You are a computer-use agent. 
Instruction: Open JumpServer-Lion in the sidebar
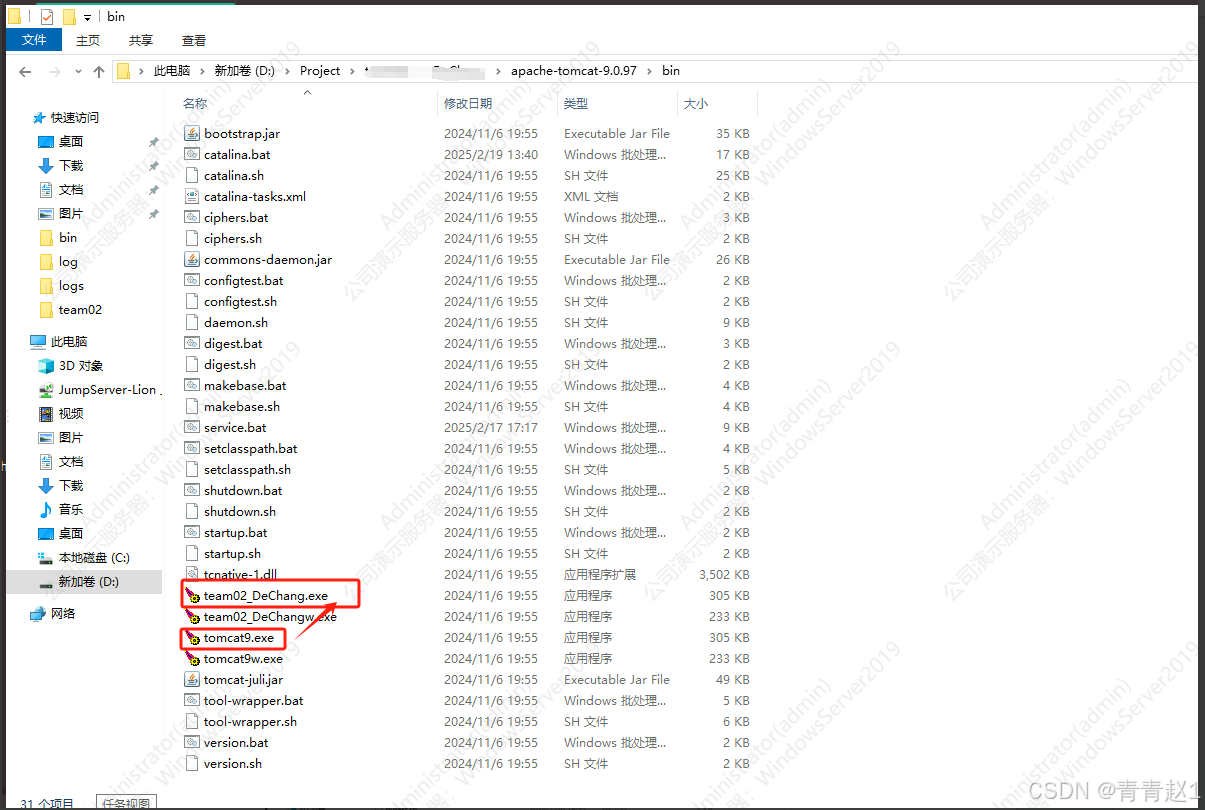click(107, 389)
